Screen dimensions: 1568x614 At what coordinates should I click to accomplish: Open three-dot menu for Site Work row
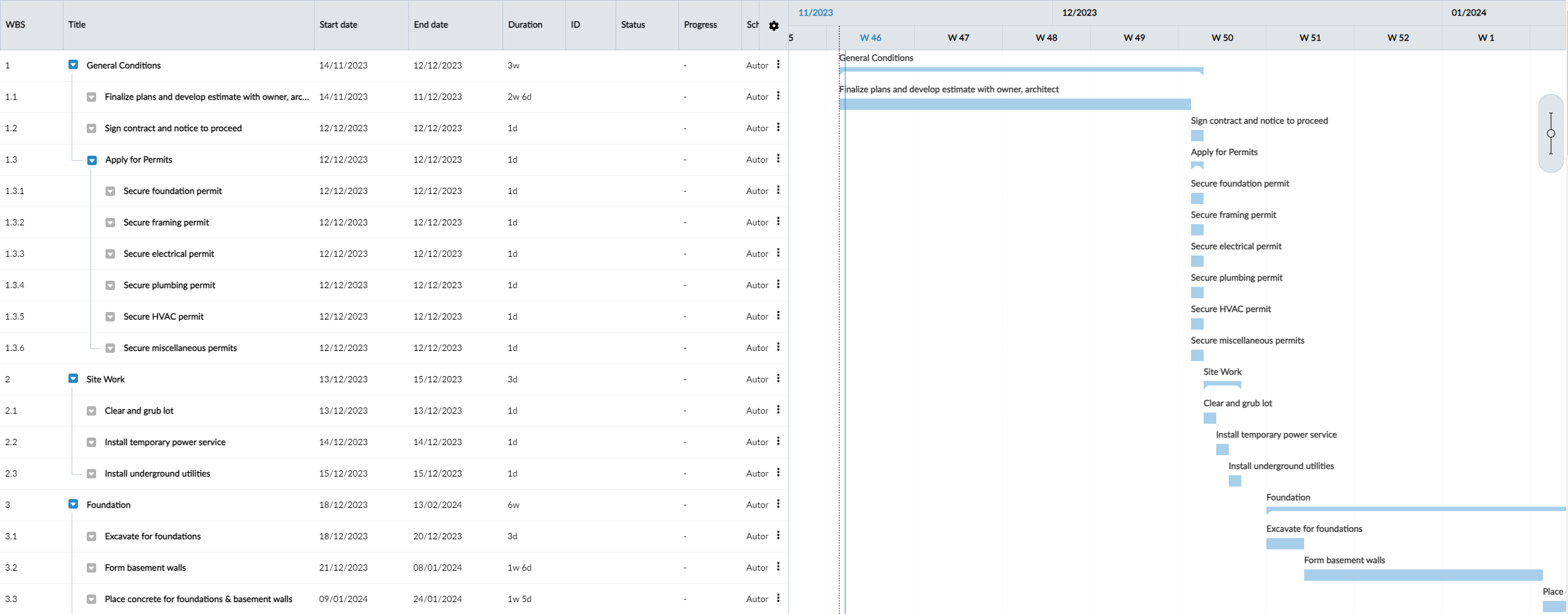click(x=778, y=379)
